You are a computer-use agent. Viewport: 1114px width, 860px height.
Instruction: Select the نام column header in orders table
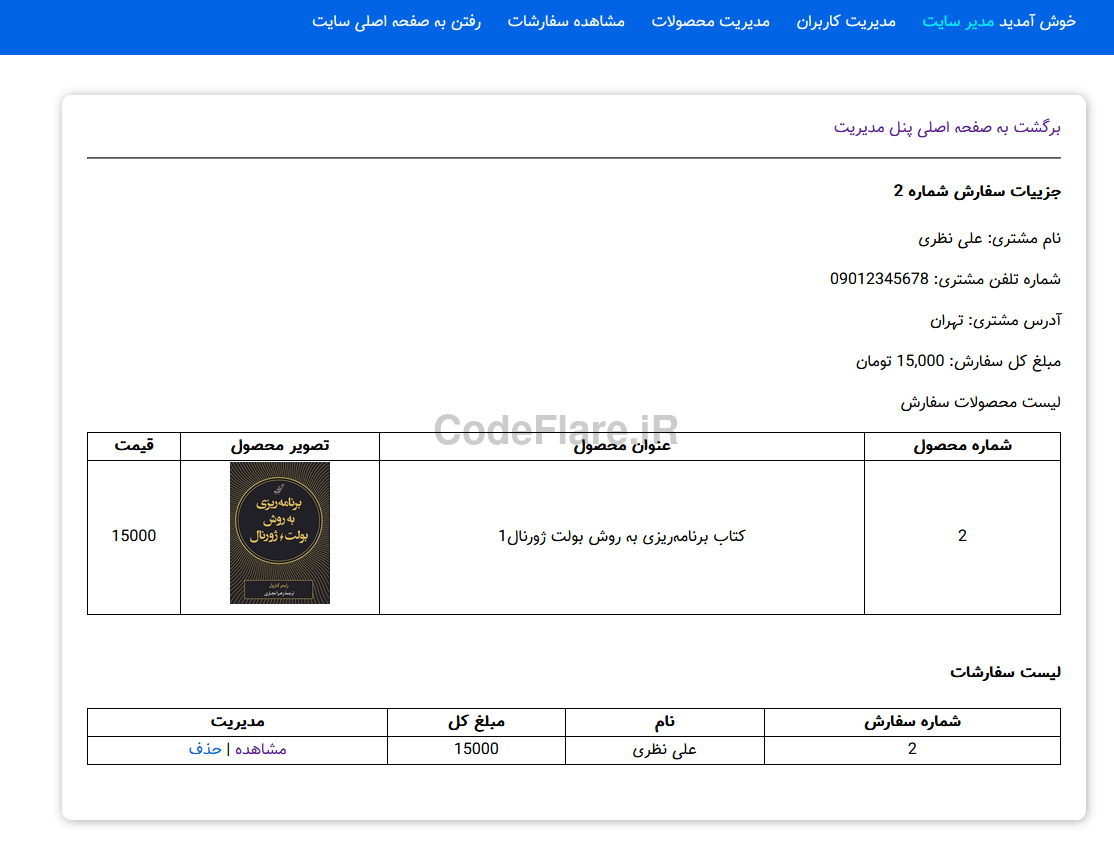coord(664,722)
